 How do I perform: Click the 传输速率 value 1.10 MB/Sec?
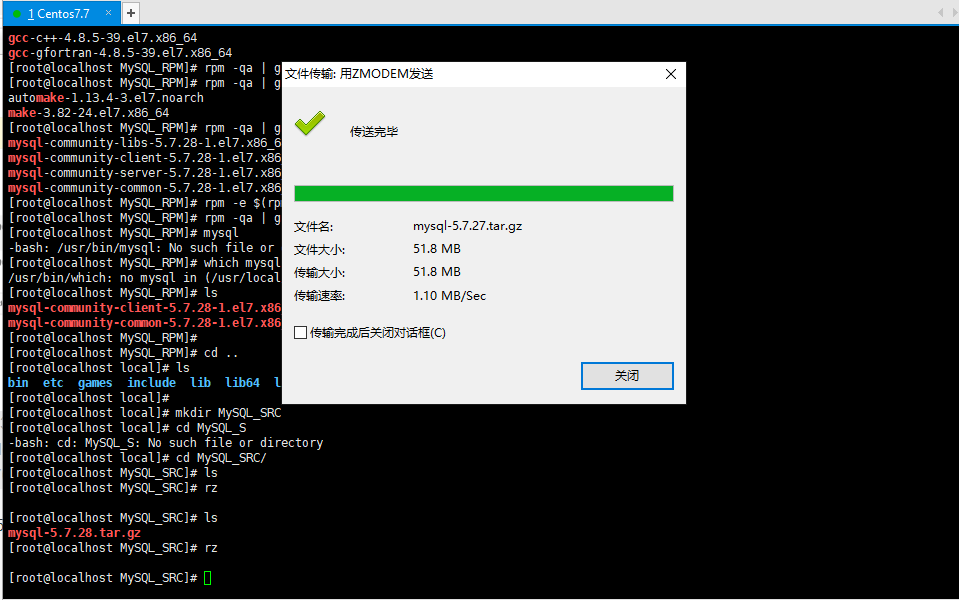coord(449,295)
